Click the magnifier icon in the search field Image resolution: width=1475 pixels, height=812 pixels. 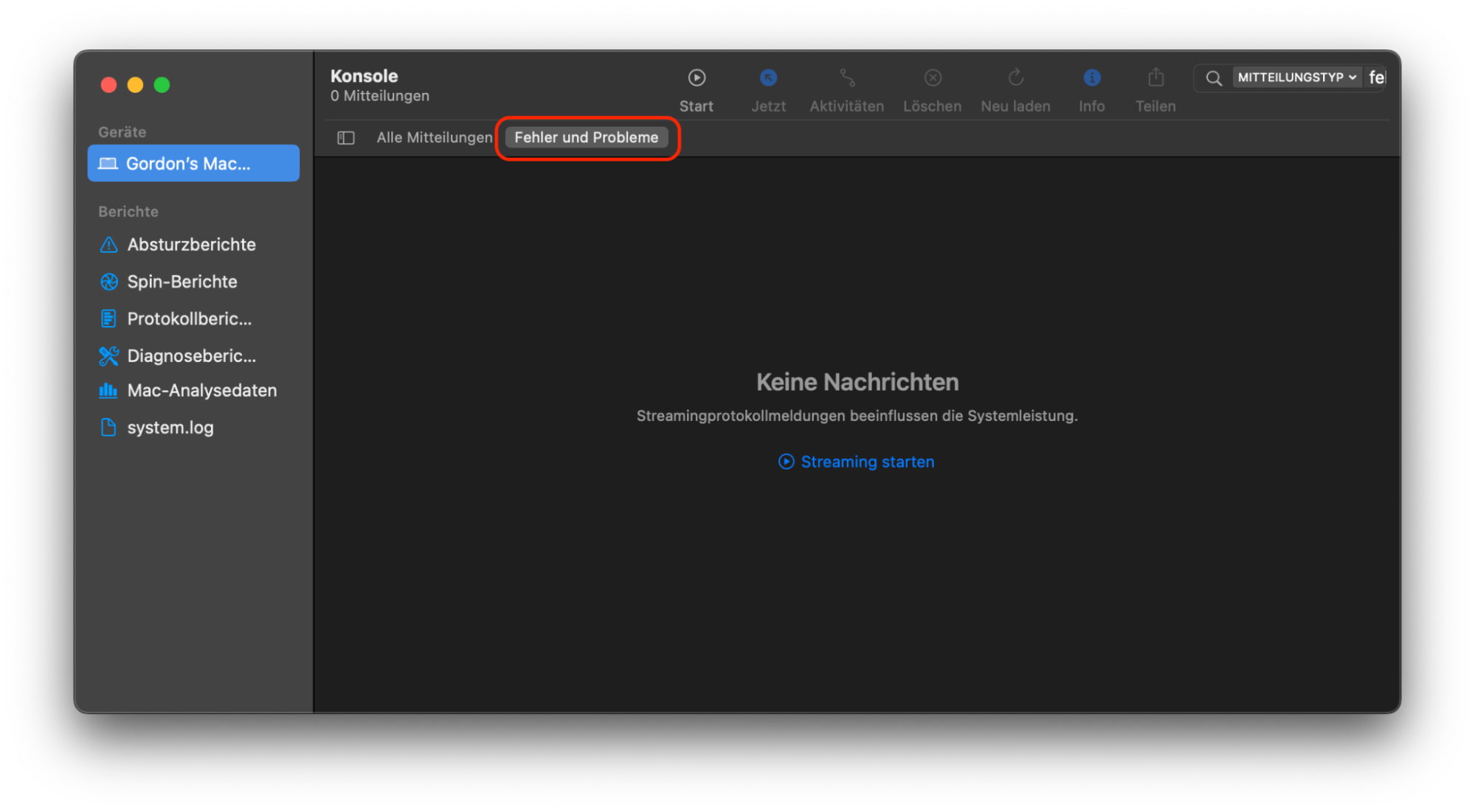[1213, 77]
